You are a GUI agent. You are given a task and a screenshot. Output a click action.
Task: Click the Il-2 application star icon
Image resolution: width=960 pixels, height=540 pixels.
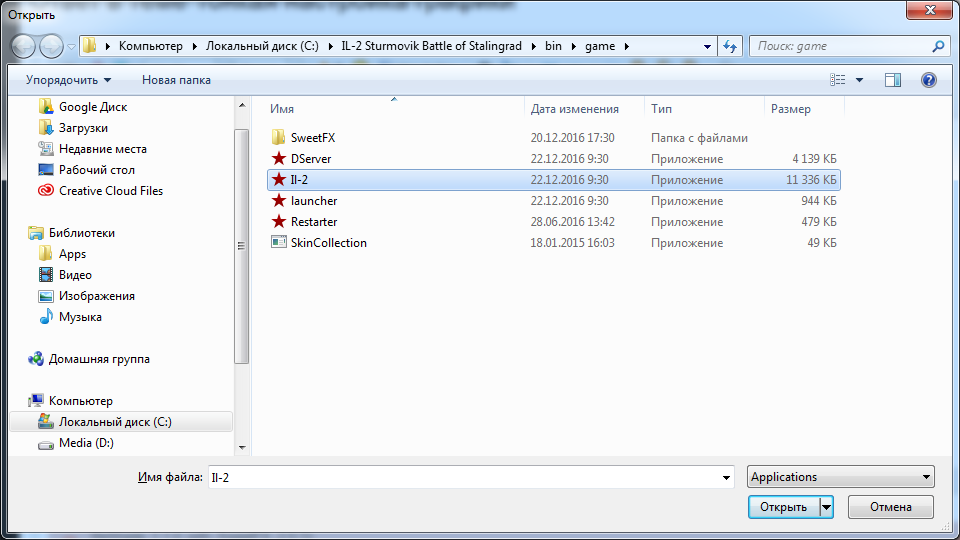[x=279, y=179]
